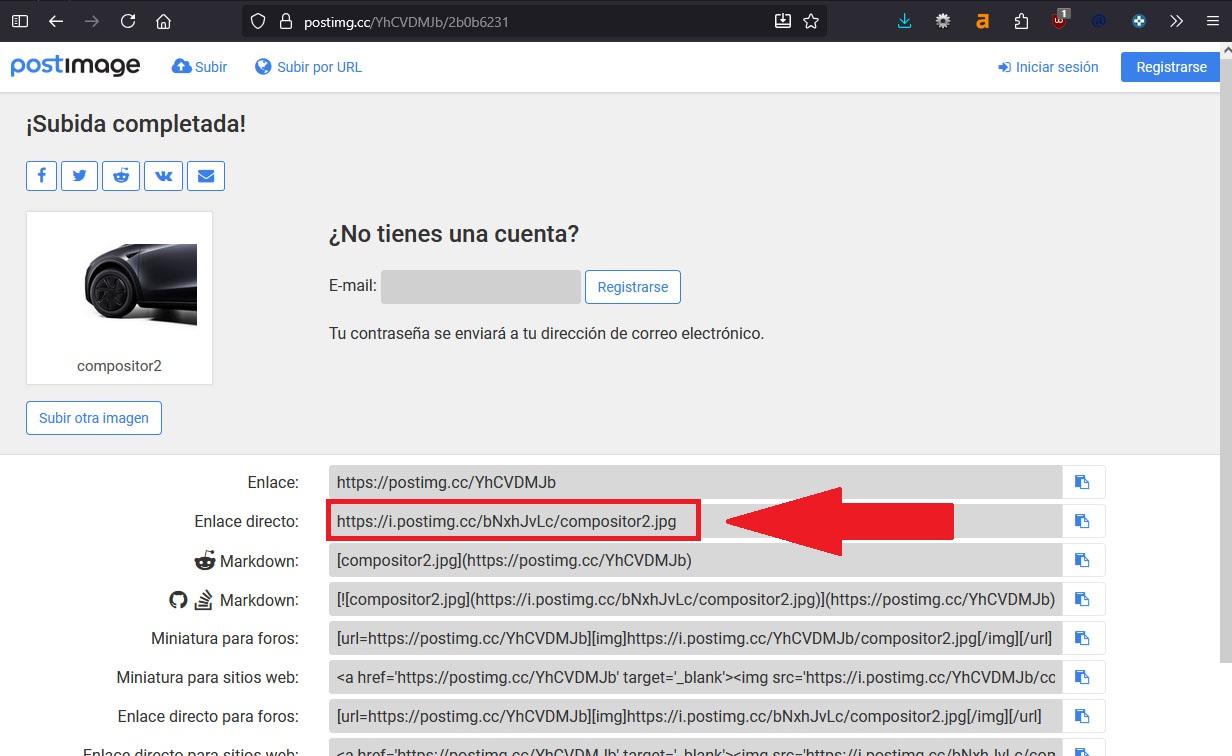Share upload on Twitter
1232x756 pixels.
click(79, 176)
